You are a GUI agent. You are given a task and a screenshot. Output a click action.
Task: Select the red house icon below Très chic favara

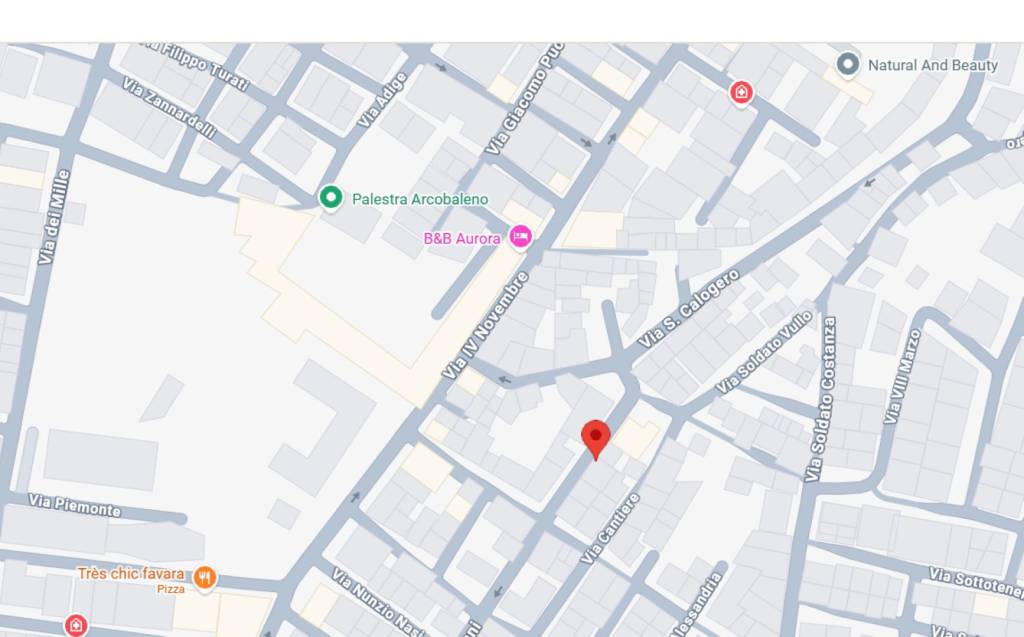[x=76, y=625]
